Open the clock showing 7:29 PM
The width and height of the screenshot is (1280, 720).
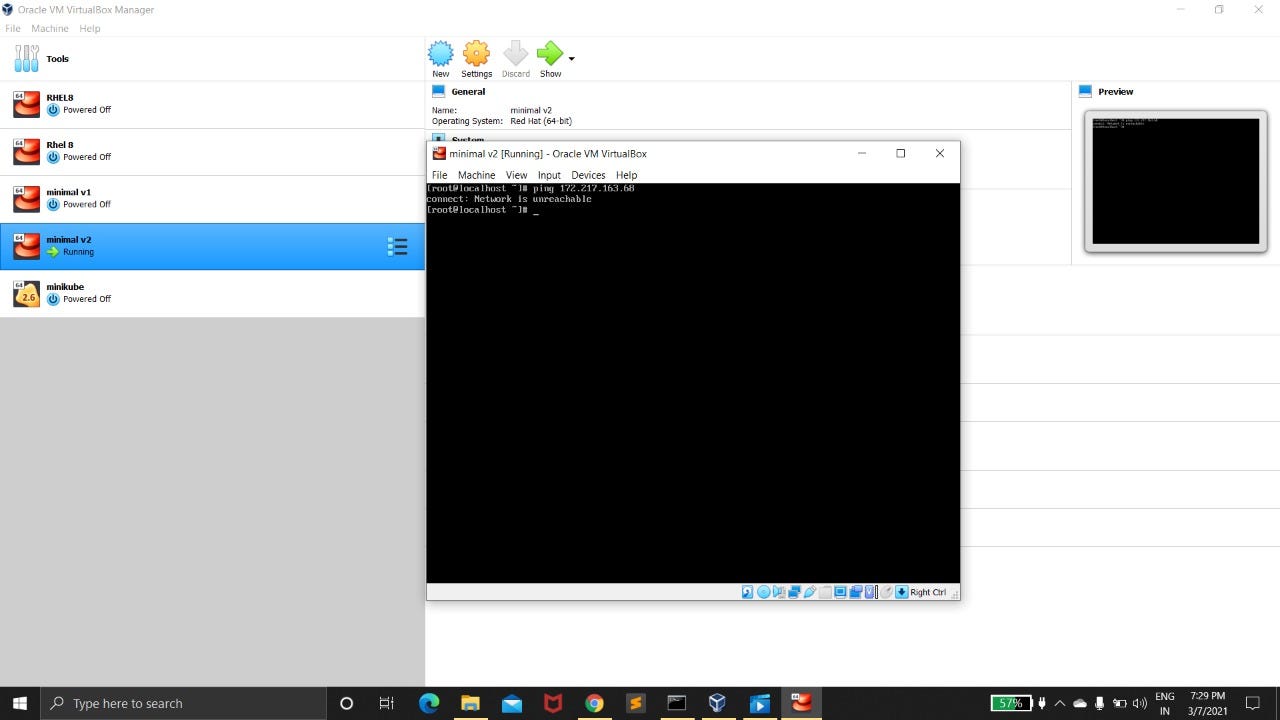[1208, 703]
